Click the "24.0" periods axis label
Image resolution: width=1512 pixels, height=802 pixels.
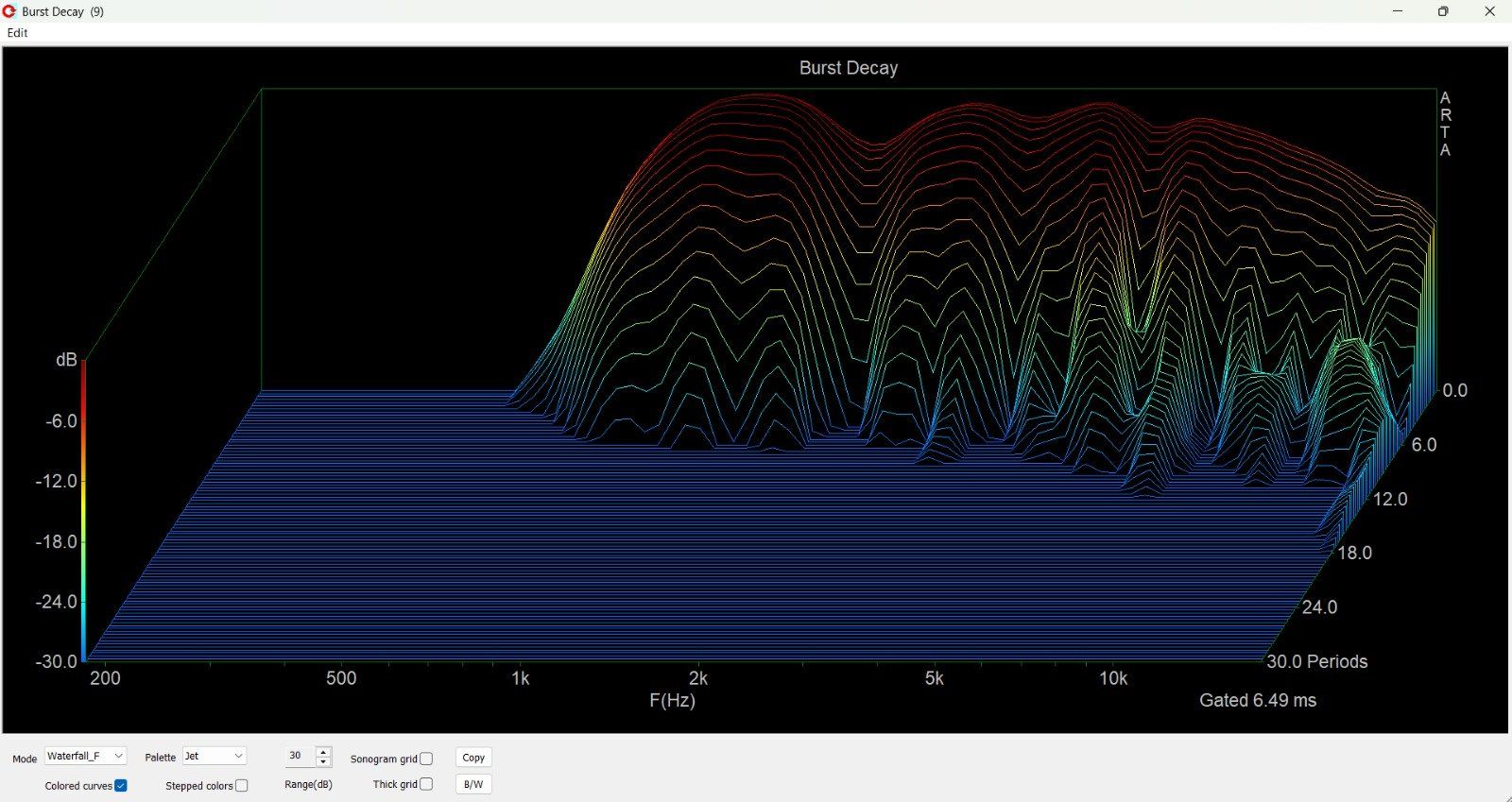1320,607
